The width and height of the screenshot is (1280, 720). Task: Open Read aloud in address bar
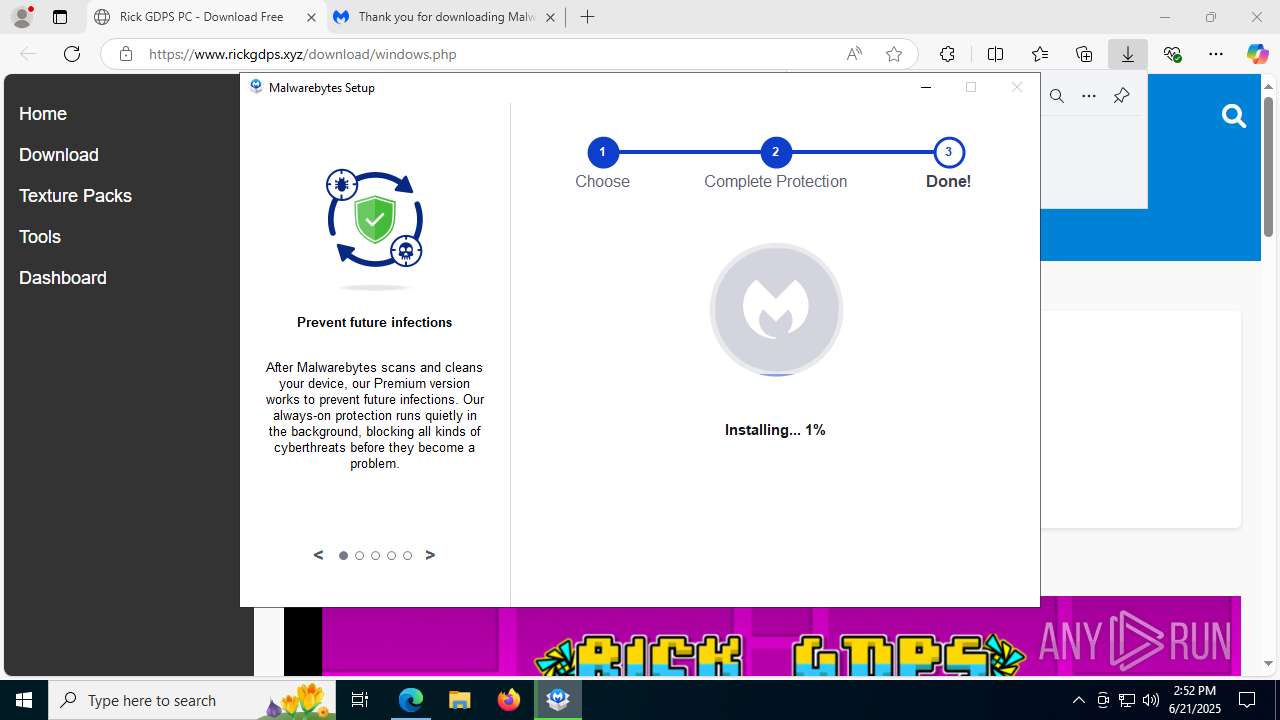tap(854, 54)
